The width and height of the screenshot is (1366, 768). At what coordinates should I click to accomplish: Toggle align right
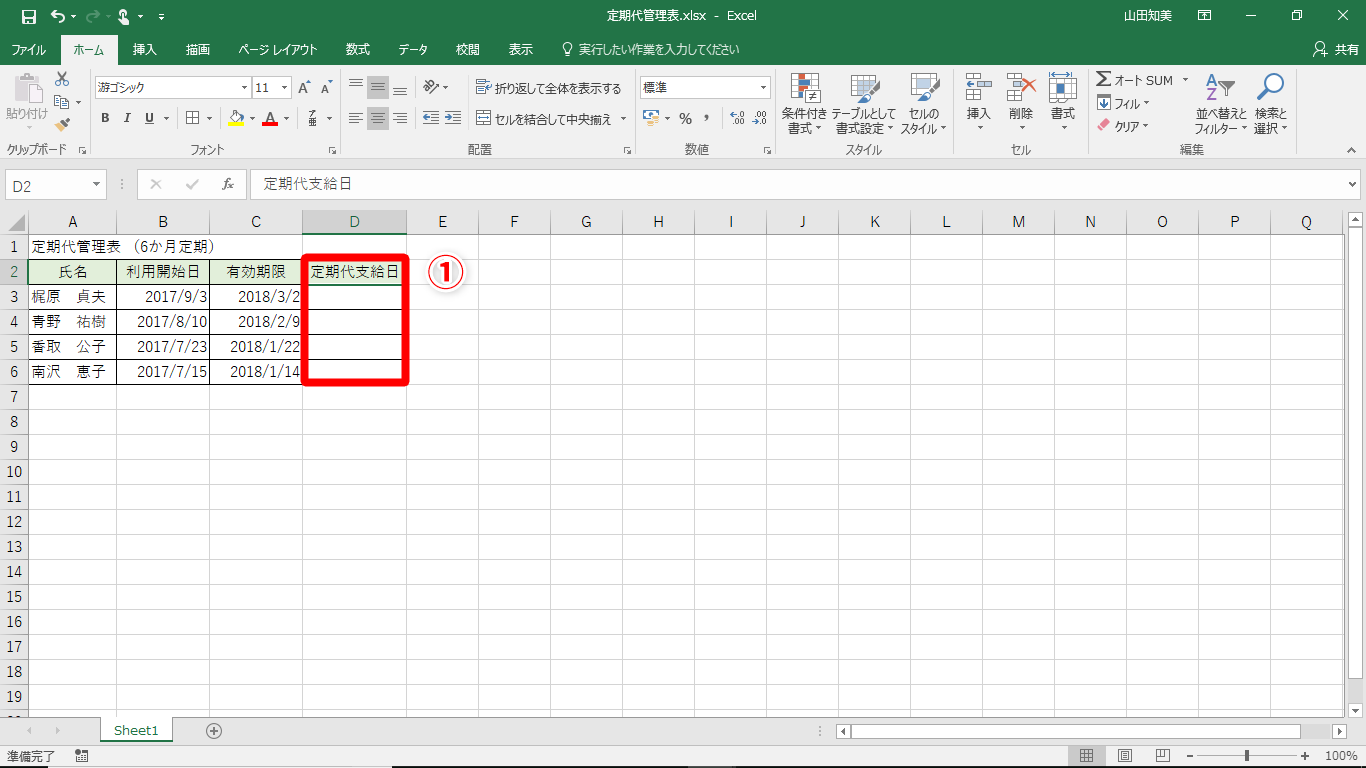(399, 118)
